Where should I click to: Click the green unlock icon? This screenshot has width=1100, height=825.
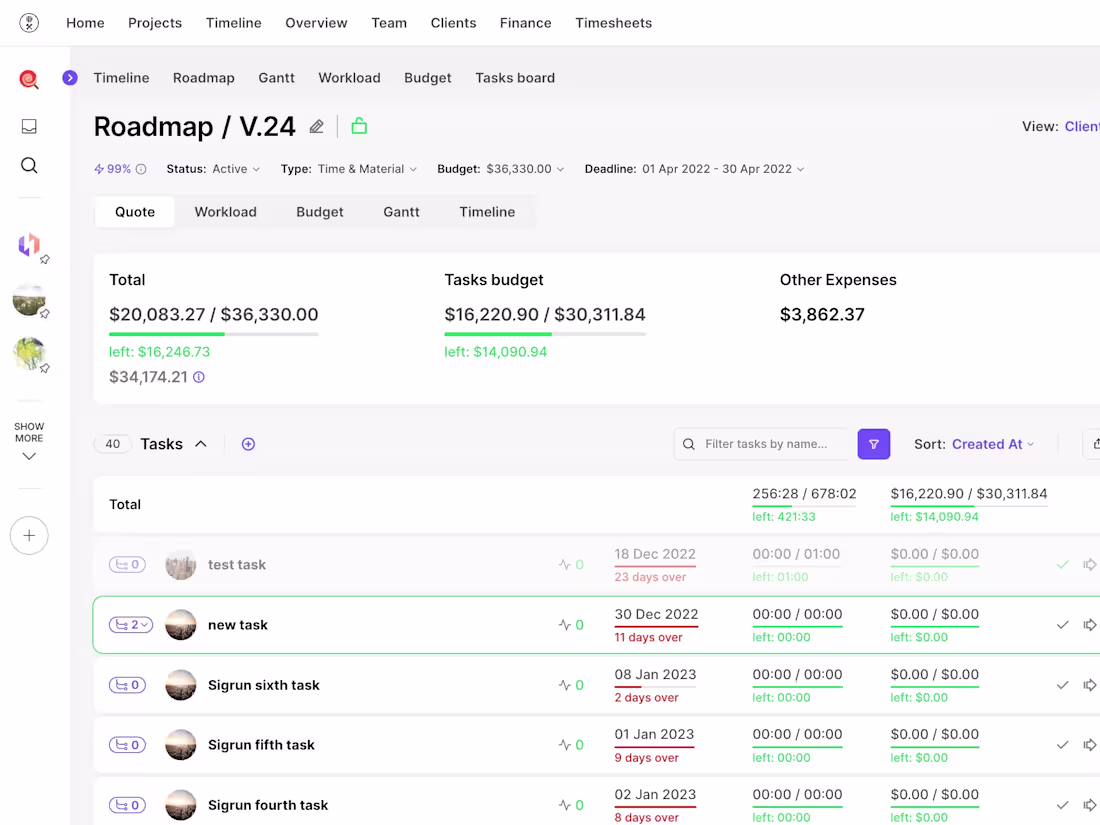pos(359,126)
